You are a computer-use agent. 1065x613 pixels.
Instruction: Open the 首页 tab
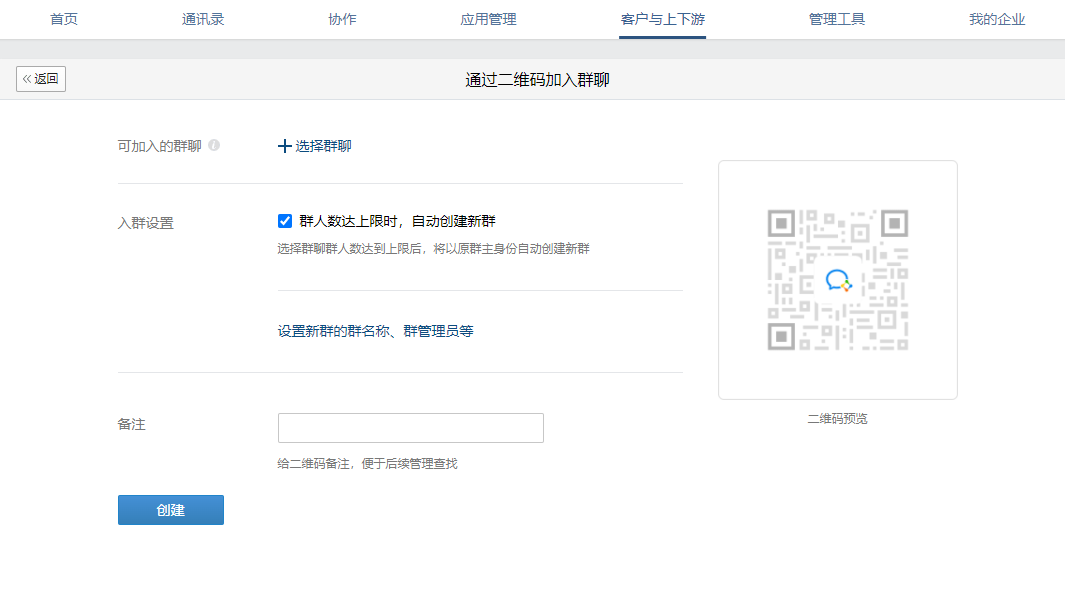tap(64, 19)
